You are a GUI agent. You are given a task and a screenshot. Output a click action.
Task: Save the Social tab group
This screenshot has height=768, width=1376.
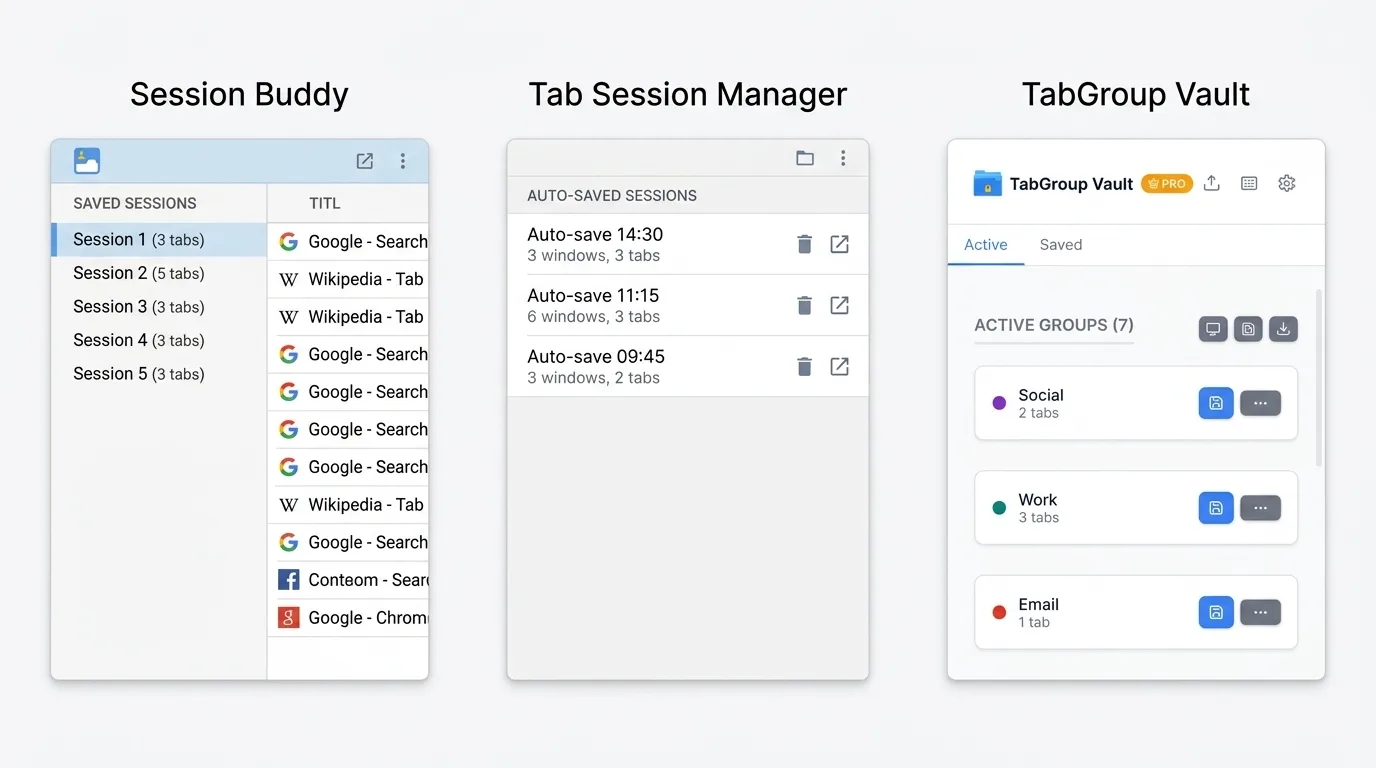tap(1216, 403)
